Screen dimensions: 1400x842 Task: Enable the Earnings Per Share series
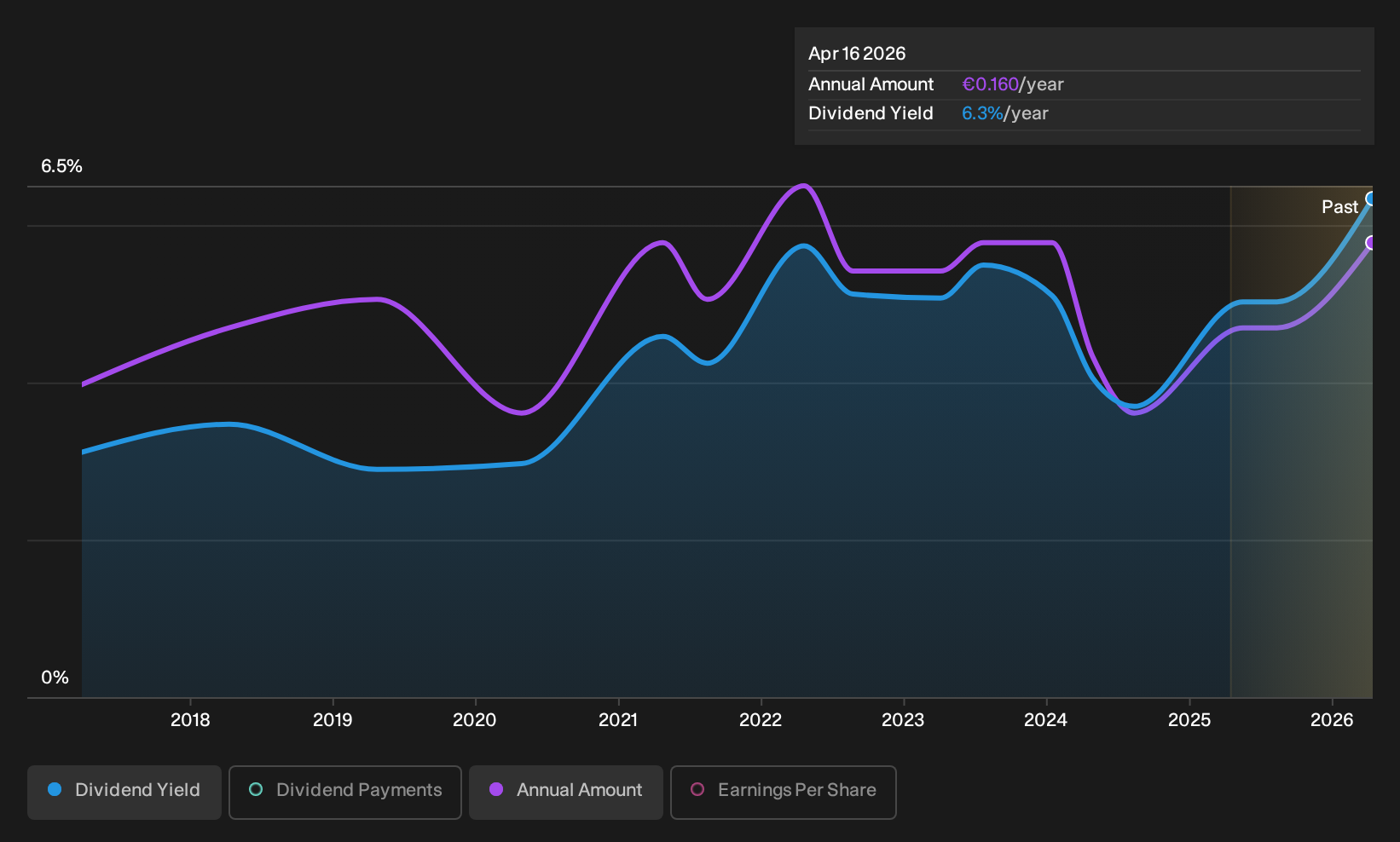coord(784,792)
